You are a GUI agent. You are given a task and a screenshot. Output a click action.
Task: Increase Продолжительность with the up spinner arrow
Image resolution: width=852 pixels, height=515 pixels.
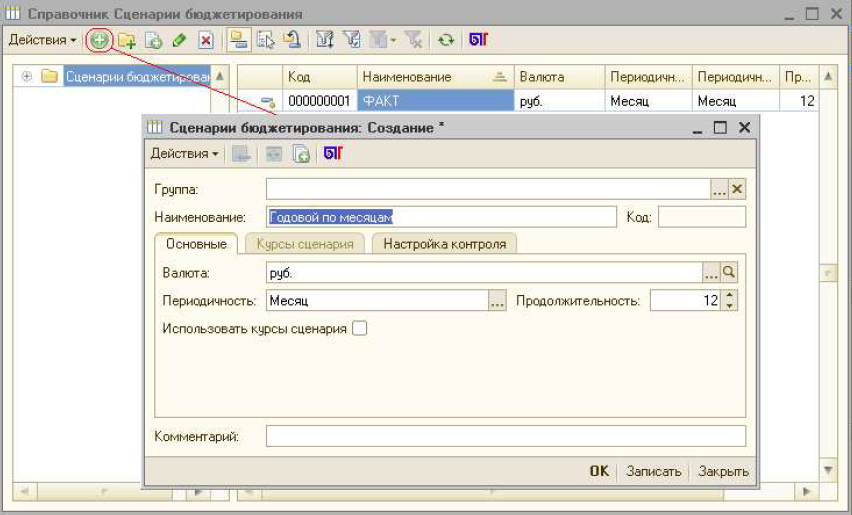click(x=729, y=295)
